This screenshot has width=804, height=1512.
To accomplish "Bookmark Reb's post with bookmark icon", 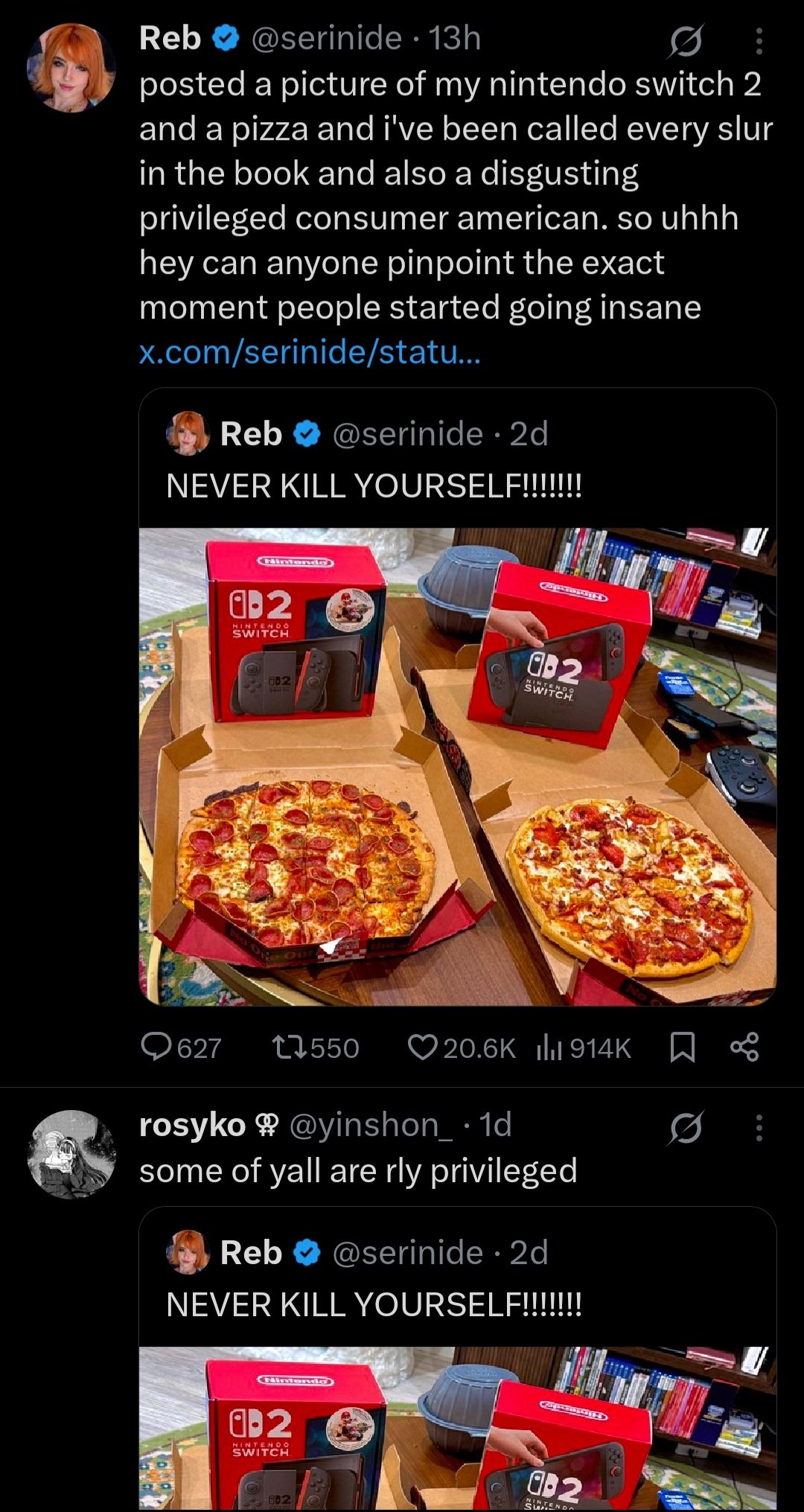I will coord(683,1047).
